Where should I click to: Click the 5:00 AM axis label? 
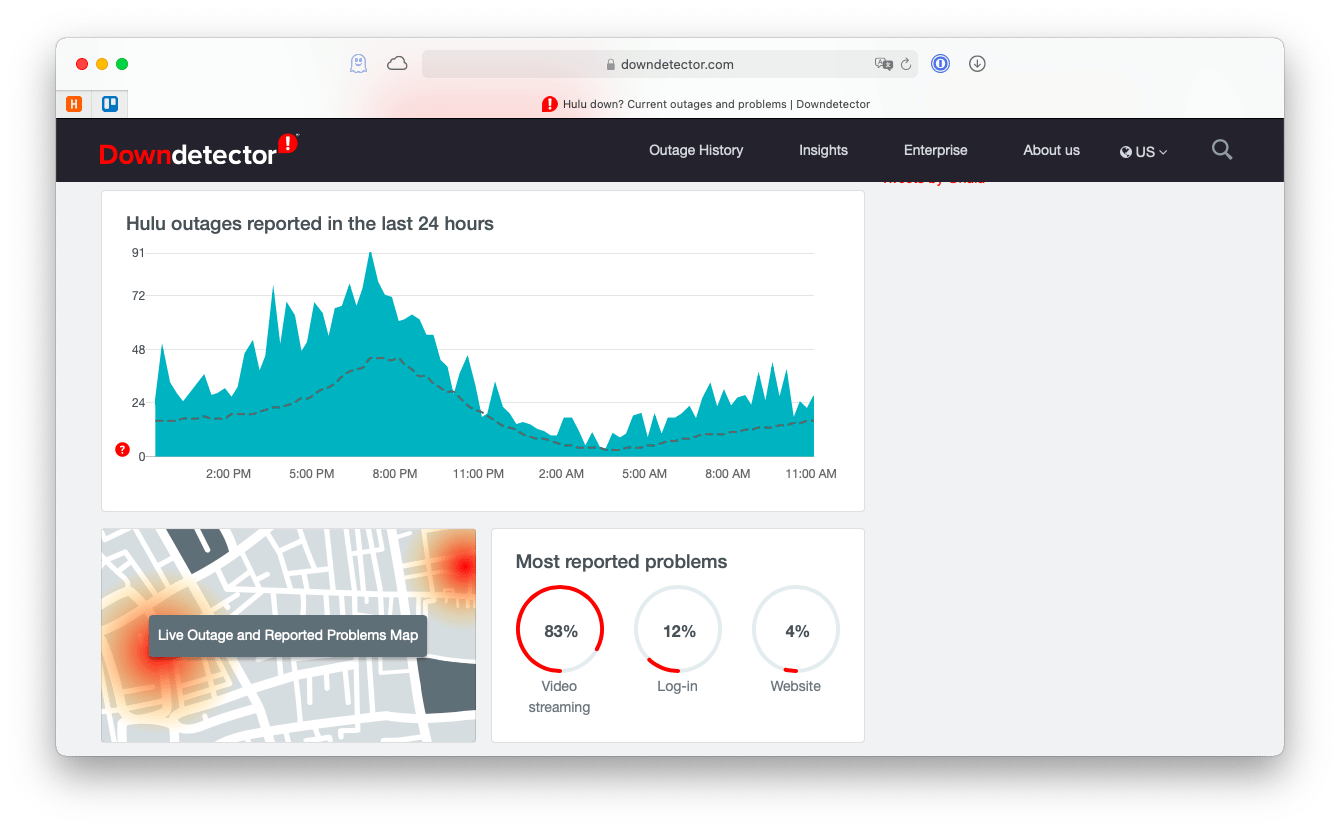(x=644, y=474)
